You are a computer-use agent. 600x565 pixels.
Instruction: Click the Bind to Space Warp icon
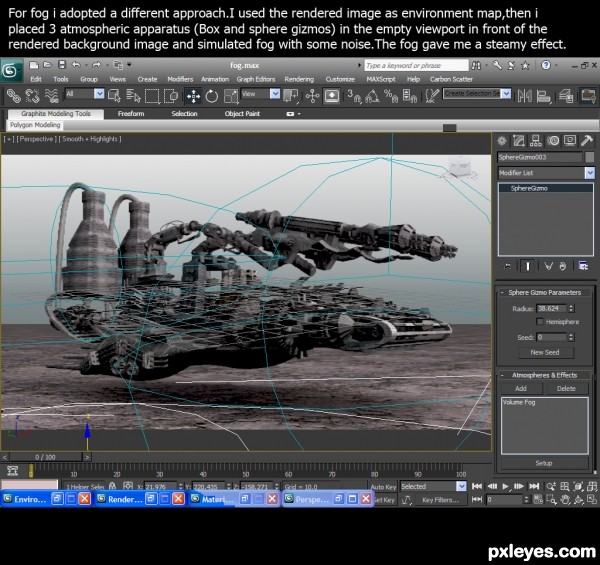click(51, 95)
